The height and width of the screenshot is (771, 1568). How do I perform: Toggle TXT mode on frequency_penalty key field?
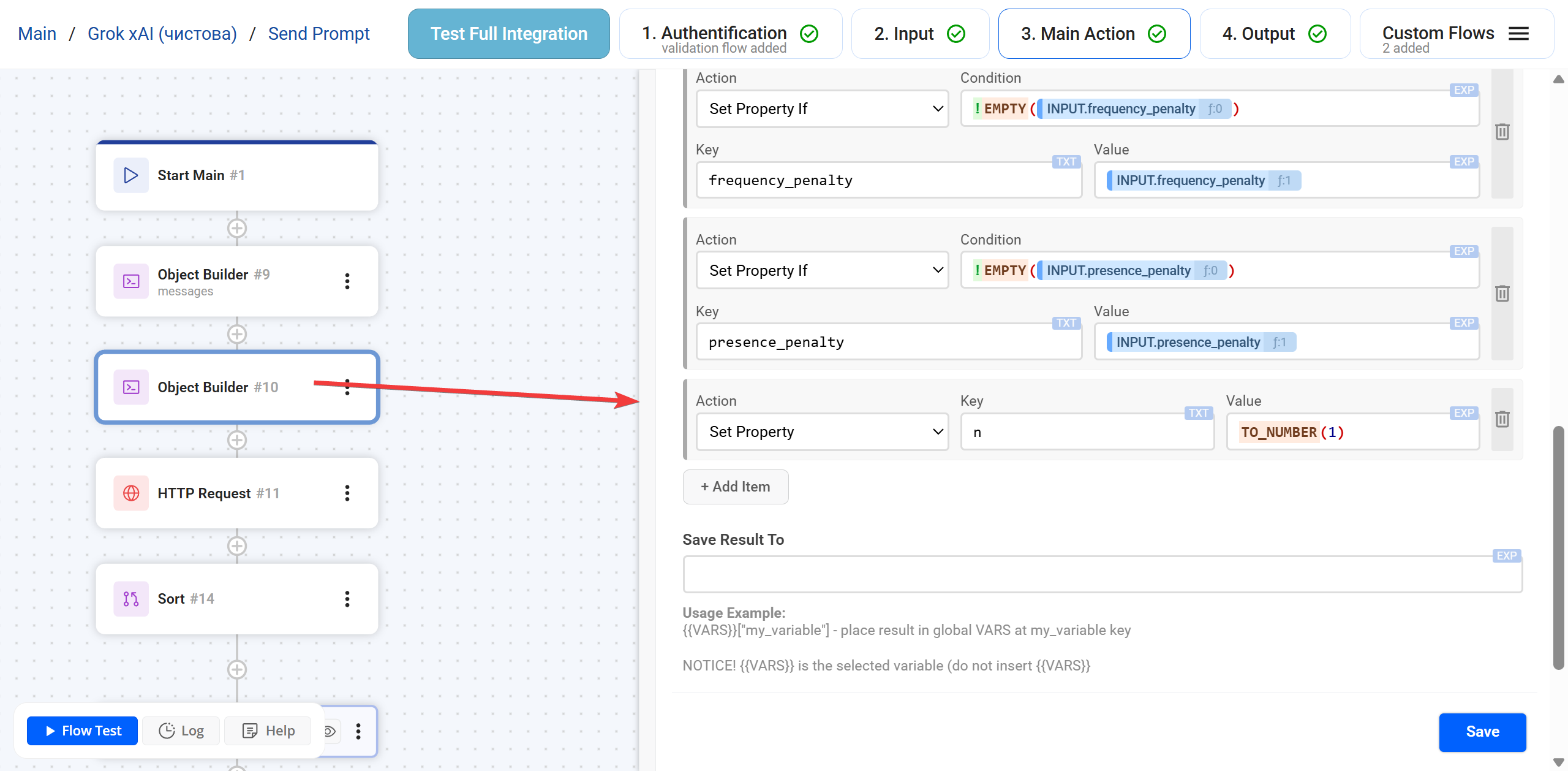(1066, 161)
